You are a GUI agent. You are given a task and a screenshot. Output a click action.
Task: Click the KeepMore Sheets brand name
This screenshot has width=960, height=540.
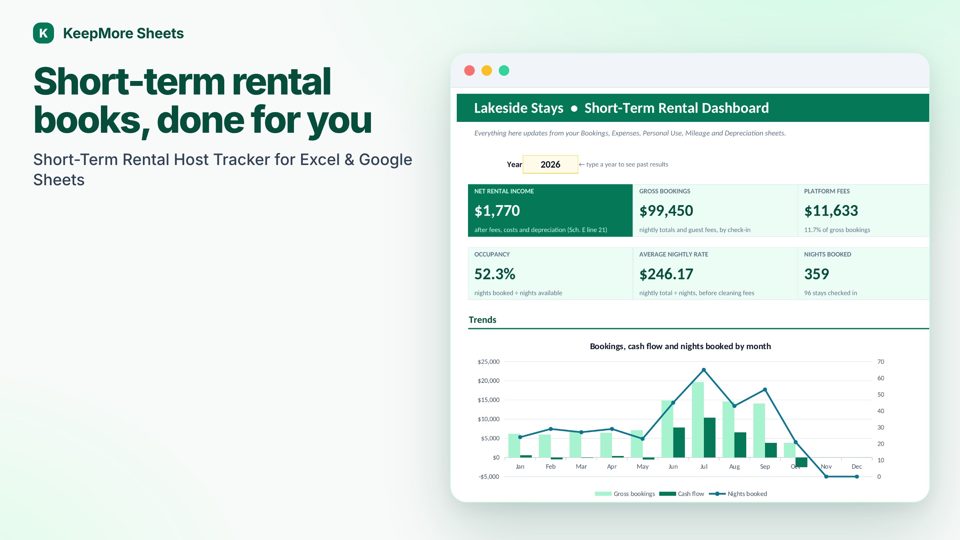tap(123, 33)
